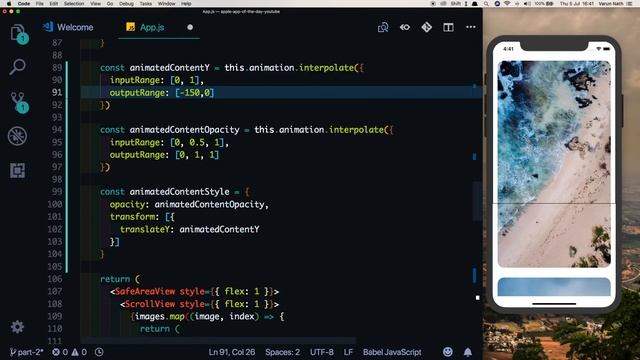This screenshot has height=360, width=640.
Task: Click on animatedContentY variable on line 89
Action: (169, 67)
